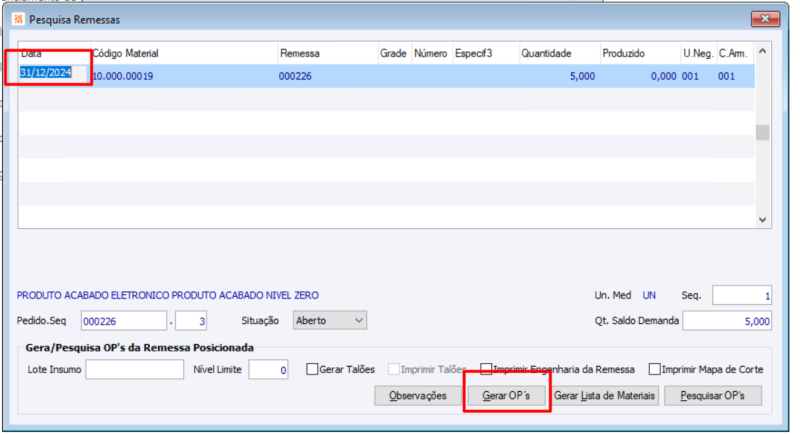Close the Pesquisa Remessas dialog
This screenshot has width=800, height=434.
pos(765,19)
